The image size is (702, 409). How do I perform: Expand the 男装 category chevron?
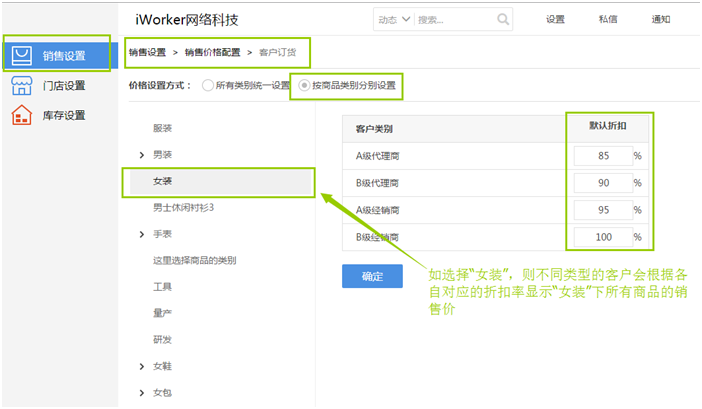[x=142, y=155]
